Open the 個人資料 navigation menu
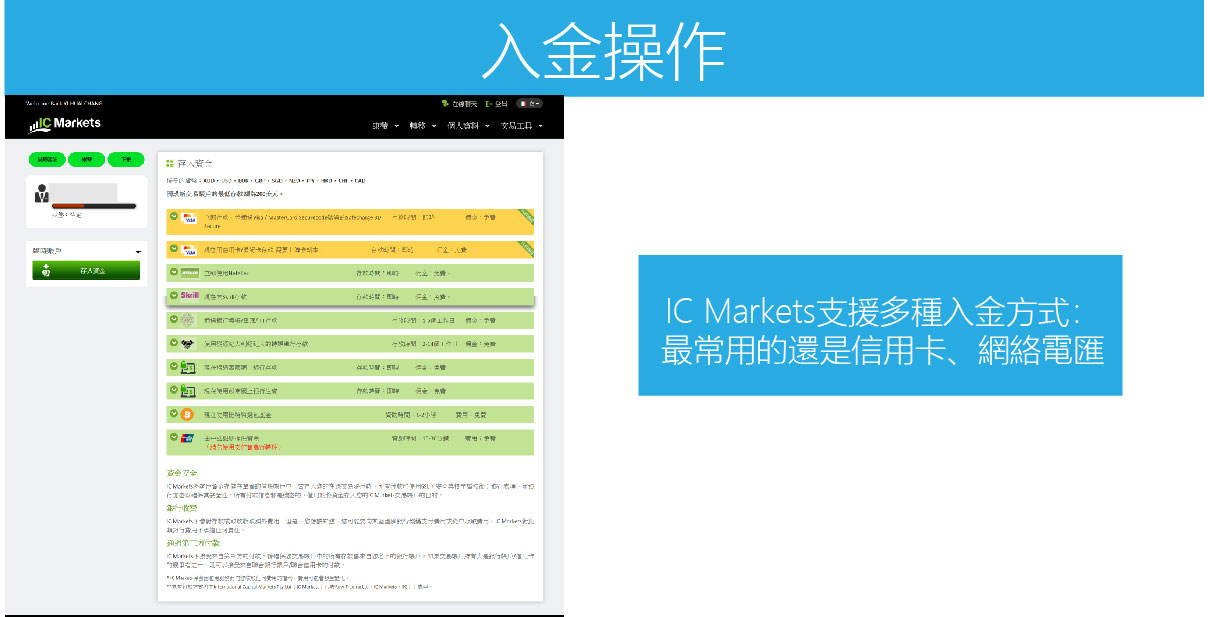The width and height of the screenshot is (1208, 617). pyautogui.click(x=468, y=126)
